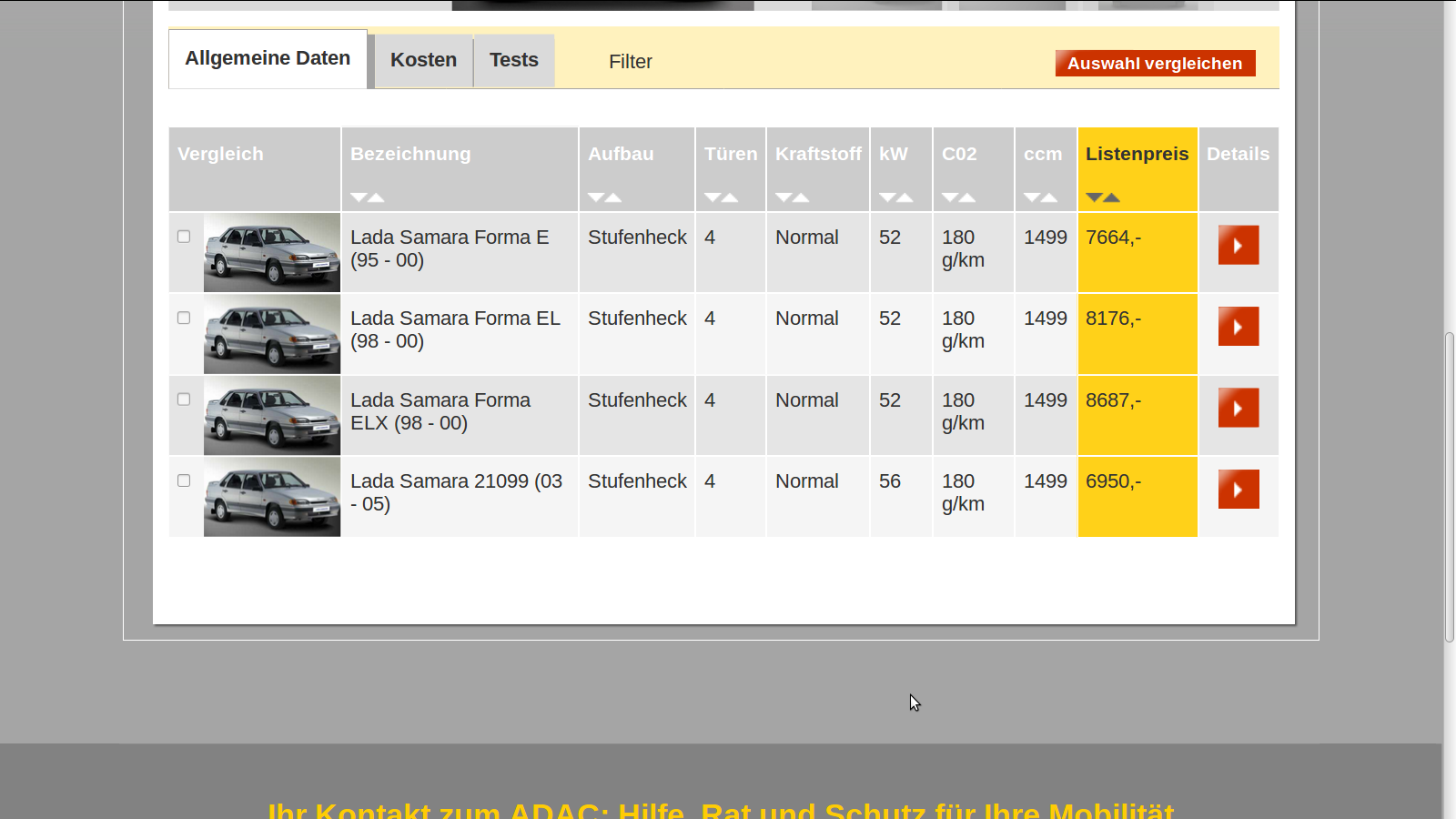Click the Lada Samara Forma ELX thumbnail

pyautogui.click(x=272, y=415)
